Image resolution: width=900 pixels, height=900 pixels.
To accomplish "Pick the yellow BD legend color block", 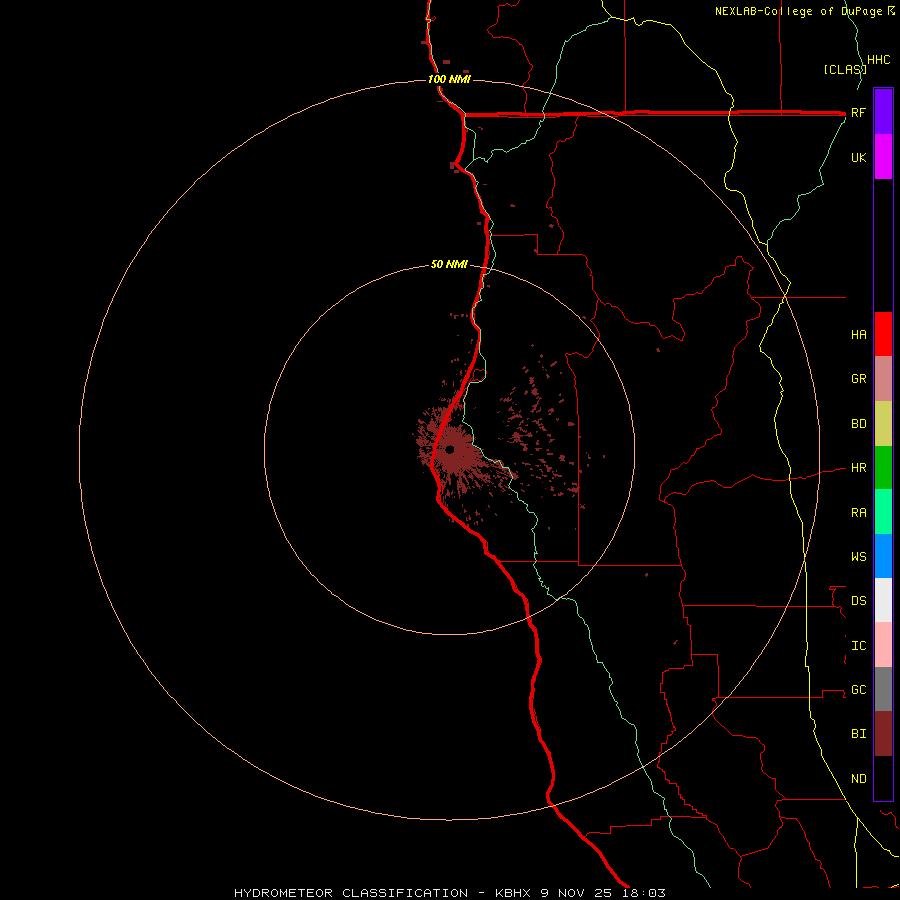I will click(x=883, y=423).
